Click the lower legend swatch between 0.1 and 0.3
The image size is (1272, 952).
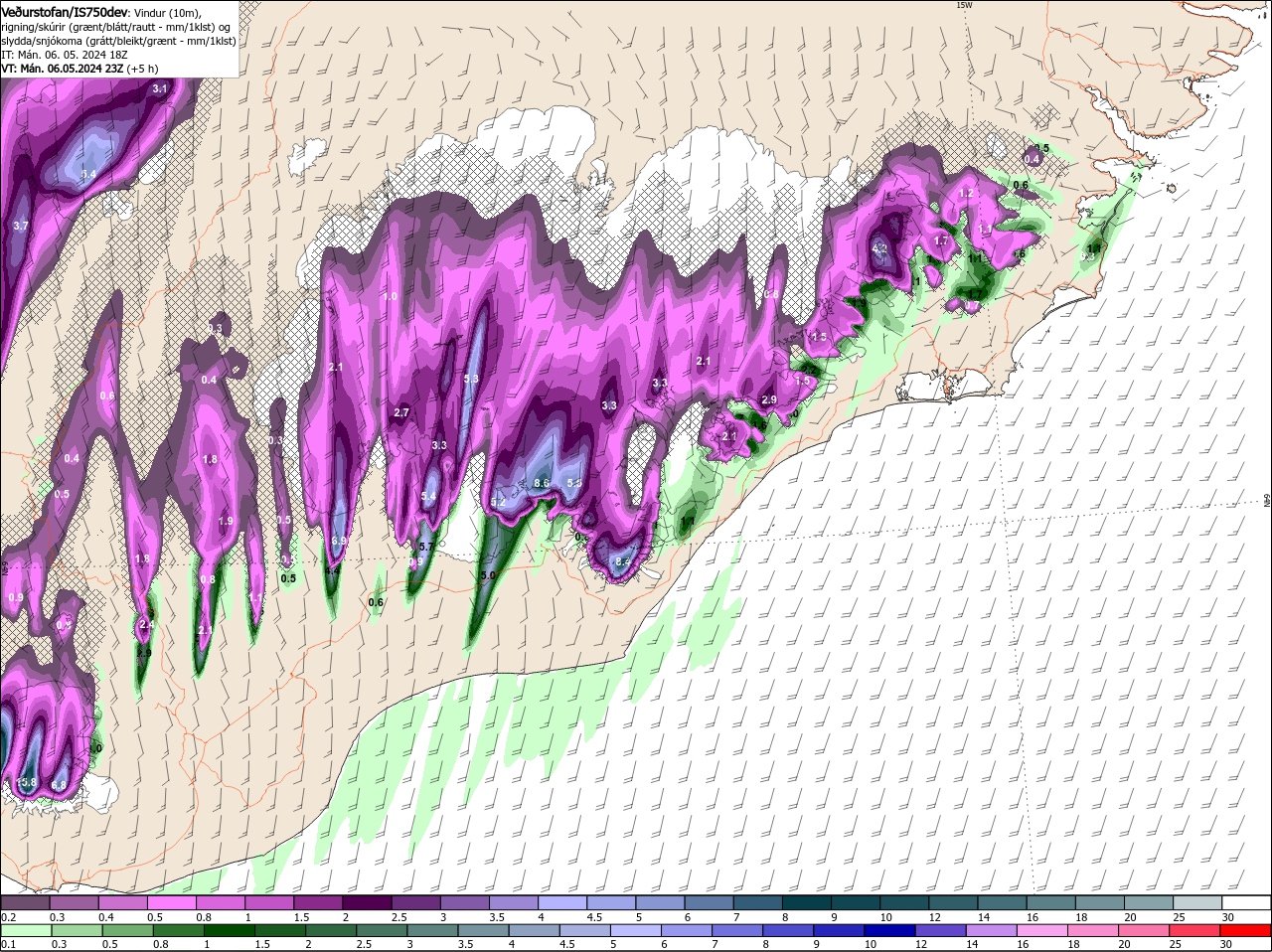pyautogui.click(x=25, y=931)
